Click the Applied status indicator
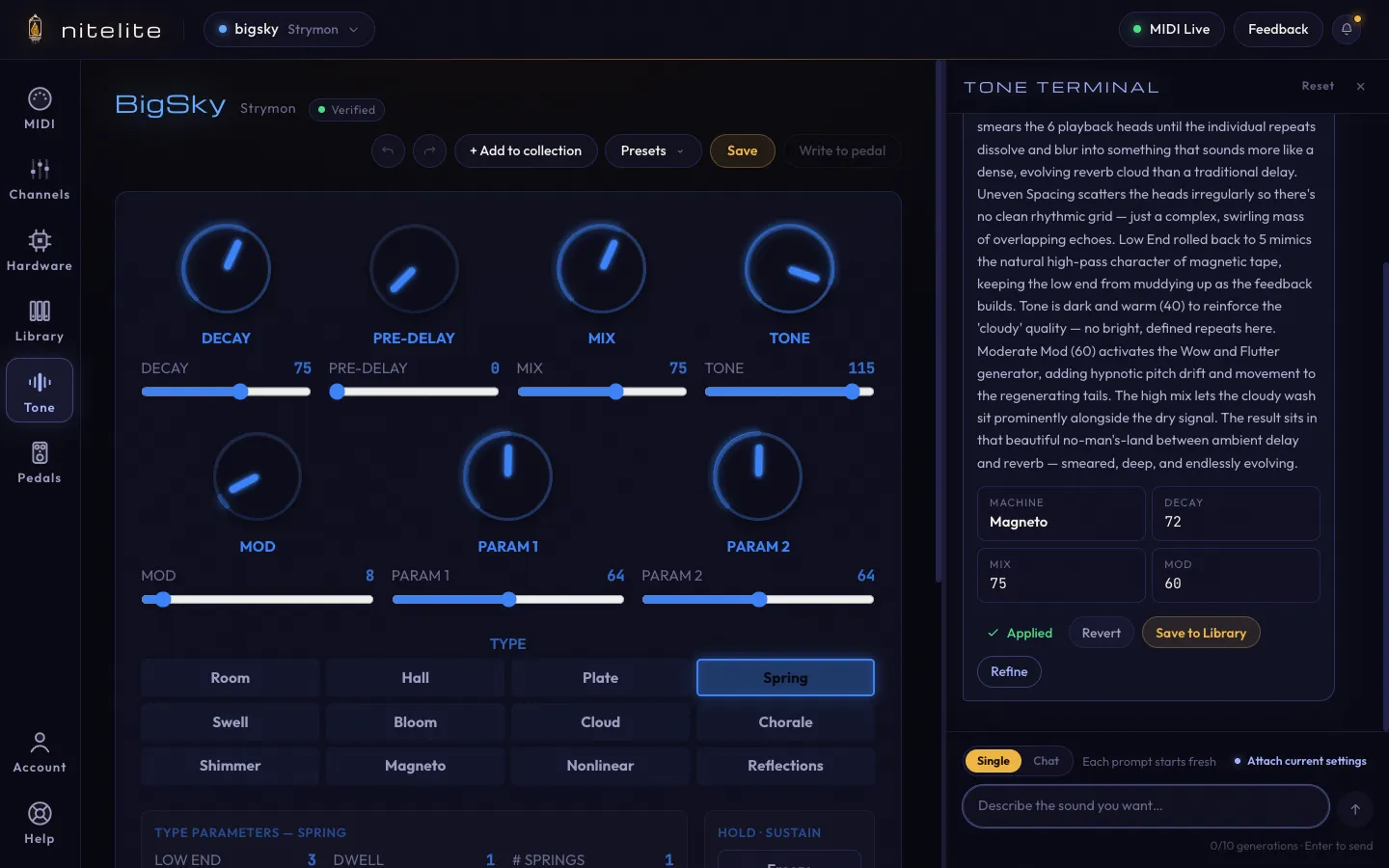This screenshot has height=868, width=1389. click(1020, 633)
